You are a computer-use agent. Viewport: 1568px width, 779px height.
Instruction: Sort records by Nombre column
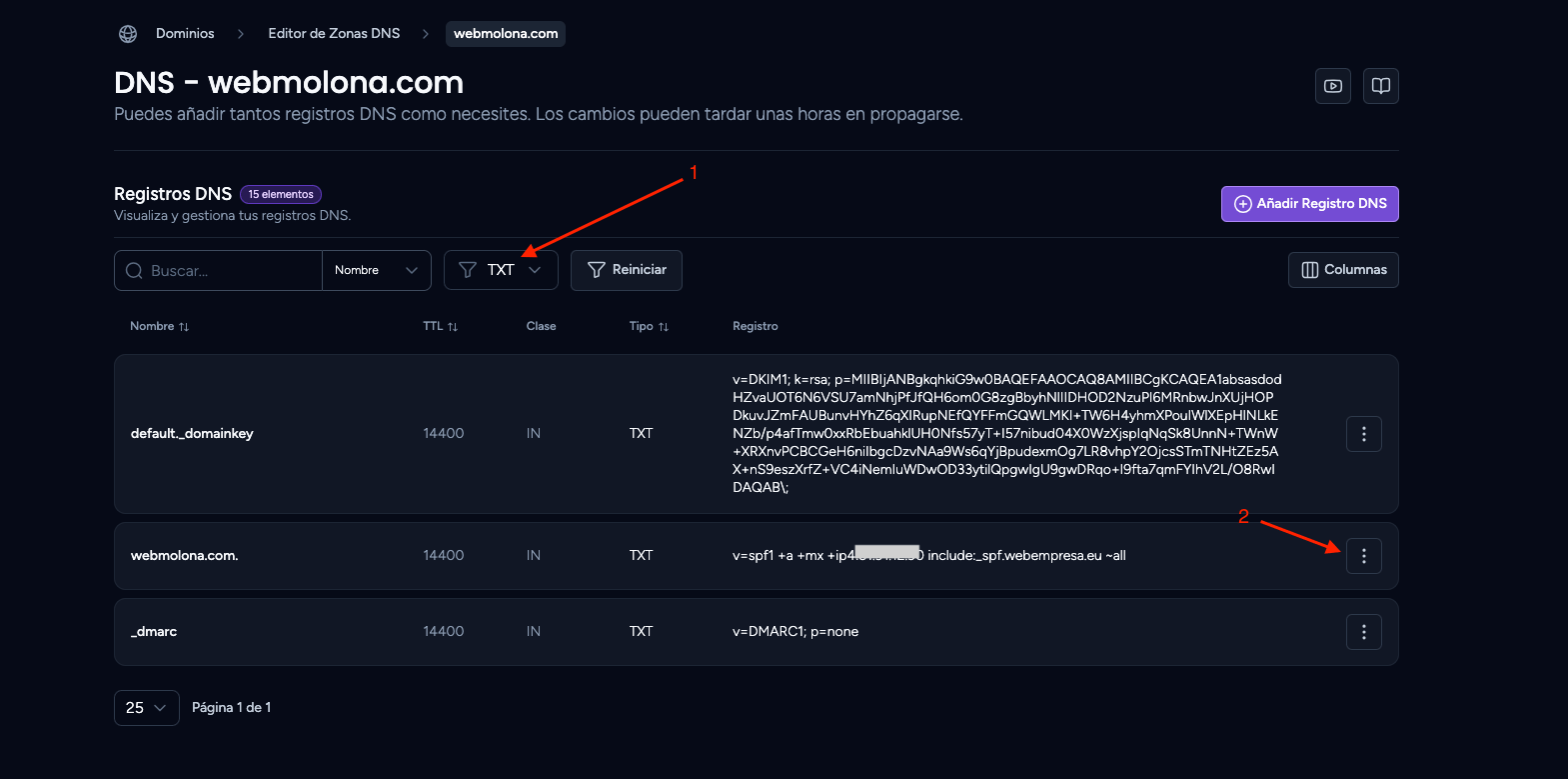(160, 326)
